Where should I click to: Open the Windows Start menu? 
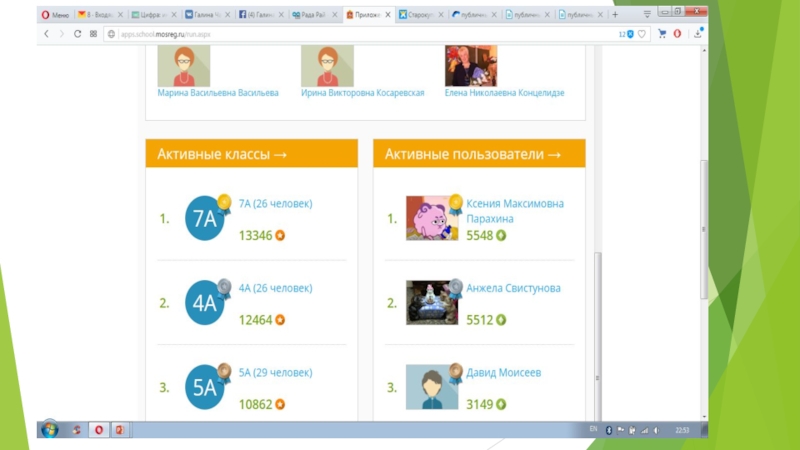(50, 430)
